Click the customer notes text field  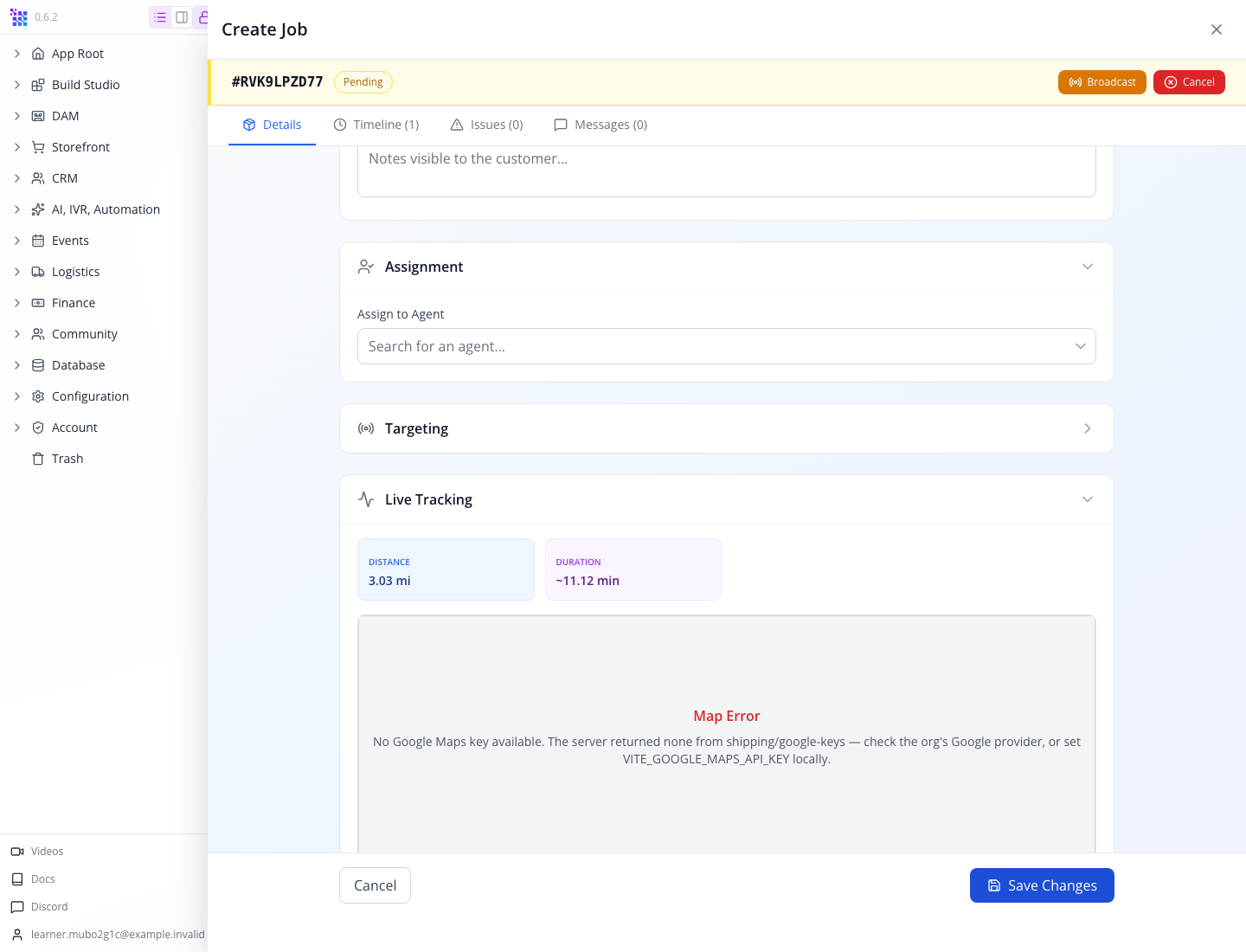727,171
